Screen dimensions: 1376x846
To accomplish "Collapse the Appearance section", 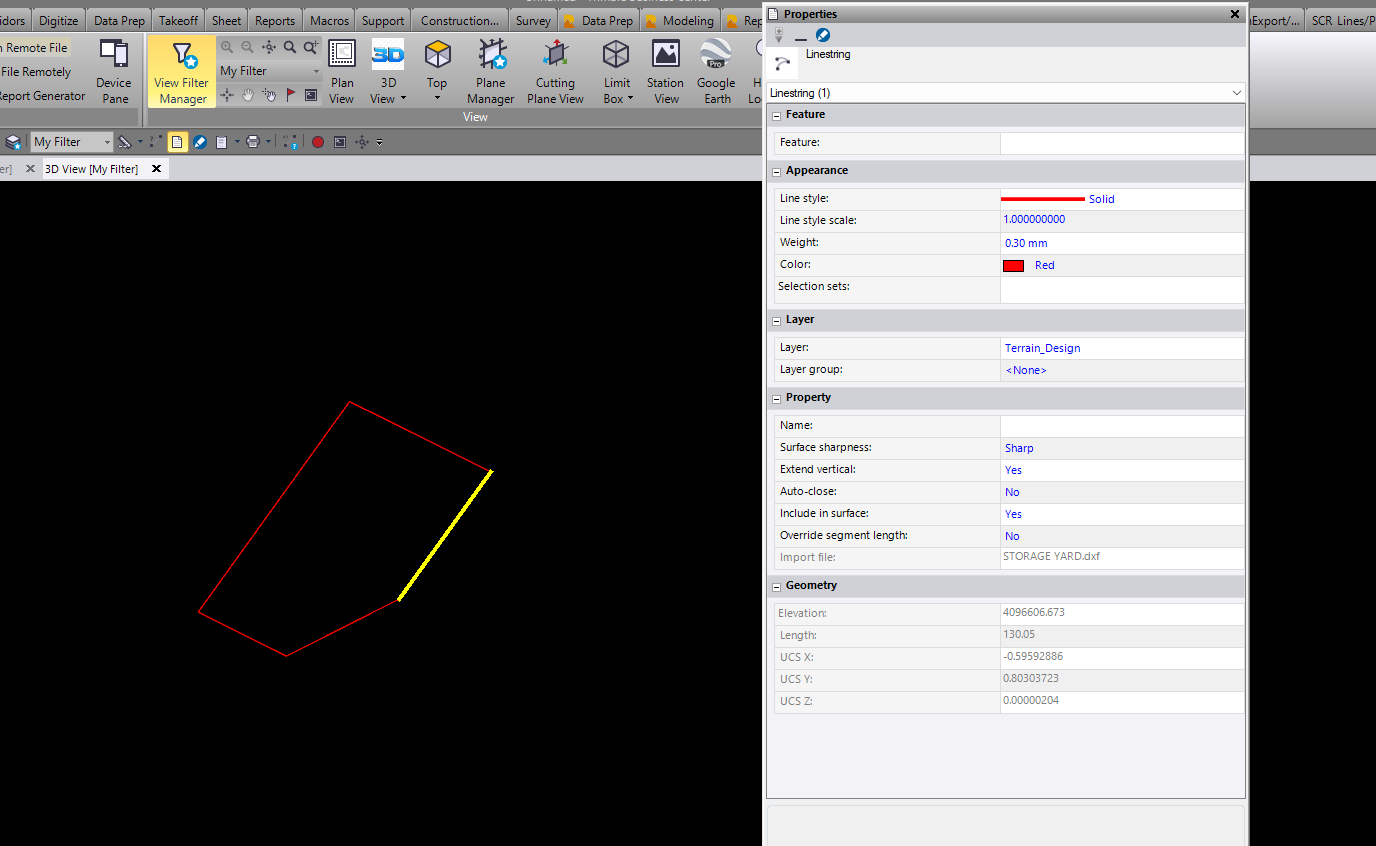I will click(776, 171).
